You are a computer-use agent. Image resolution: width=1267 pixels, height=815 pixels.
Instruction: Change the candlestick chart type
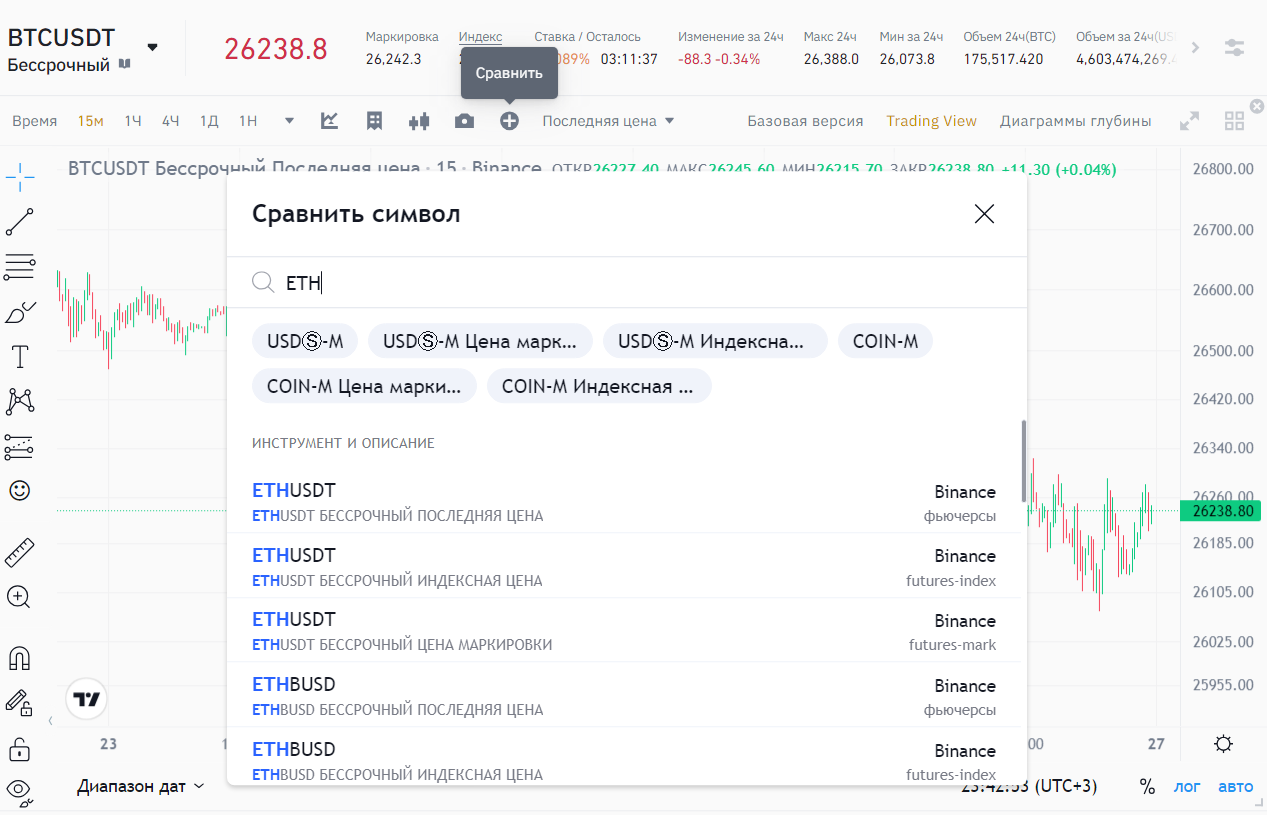tap(419, 121)
